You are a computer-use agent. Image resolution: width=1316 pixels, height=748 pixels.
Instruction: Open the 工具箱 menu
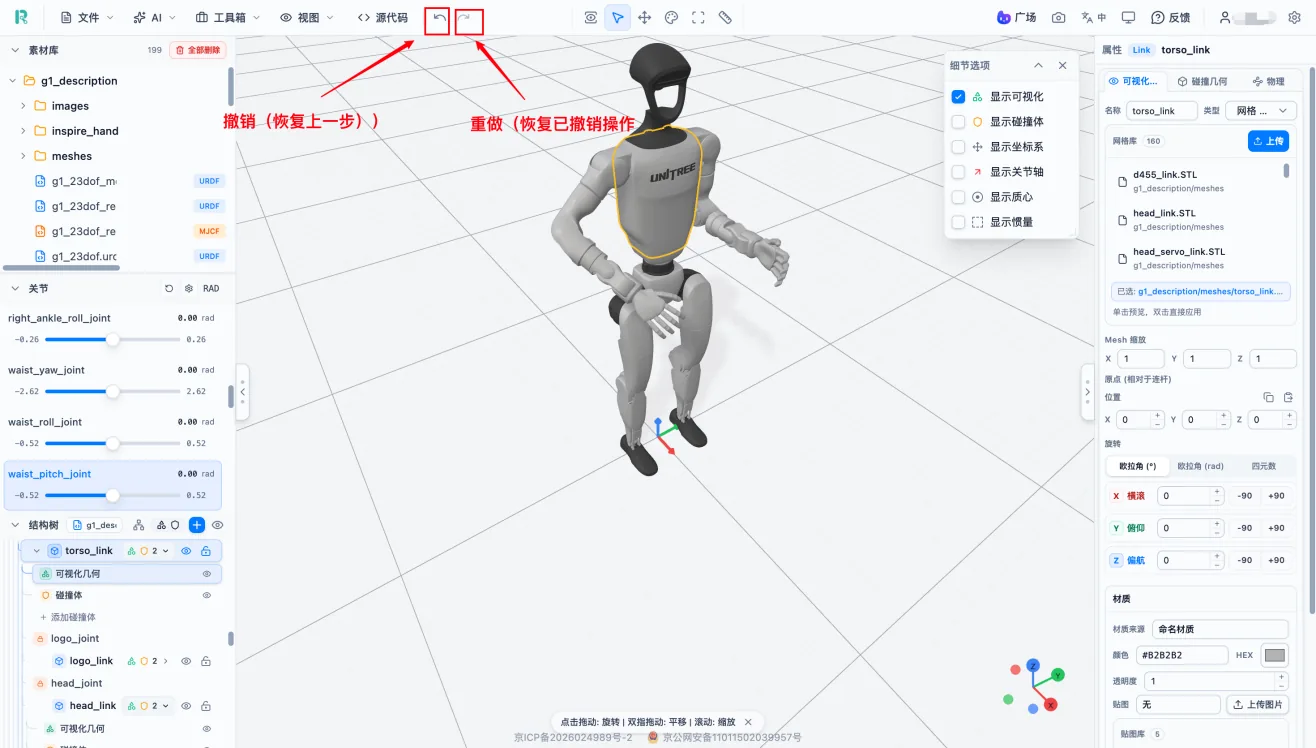click(x=227, y=18)
